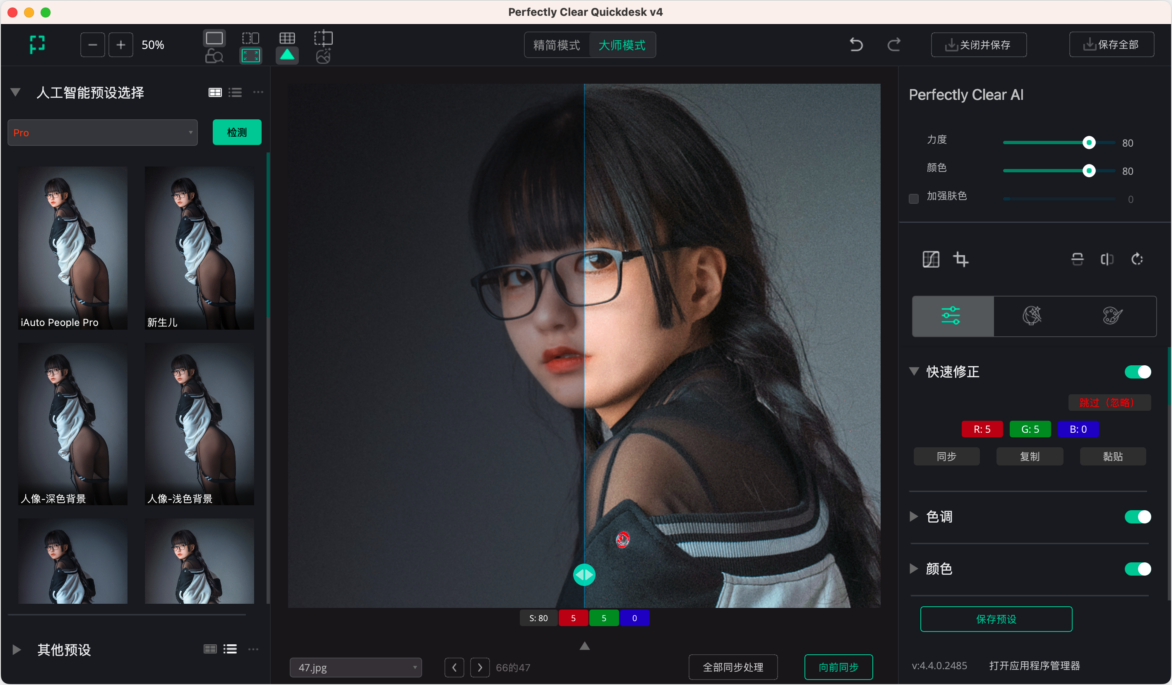Open the color palette tab
Screen dimensions: 1172x685
(x=1113, y=316)
